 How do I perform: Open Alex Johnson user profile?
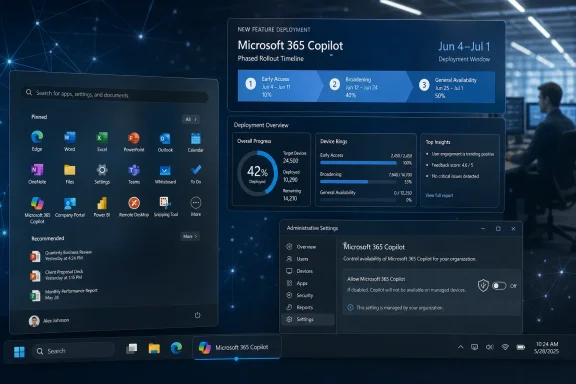tap(49, 321)
